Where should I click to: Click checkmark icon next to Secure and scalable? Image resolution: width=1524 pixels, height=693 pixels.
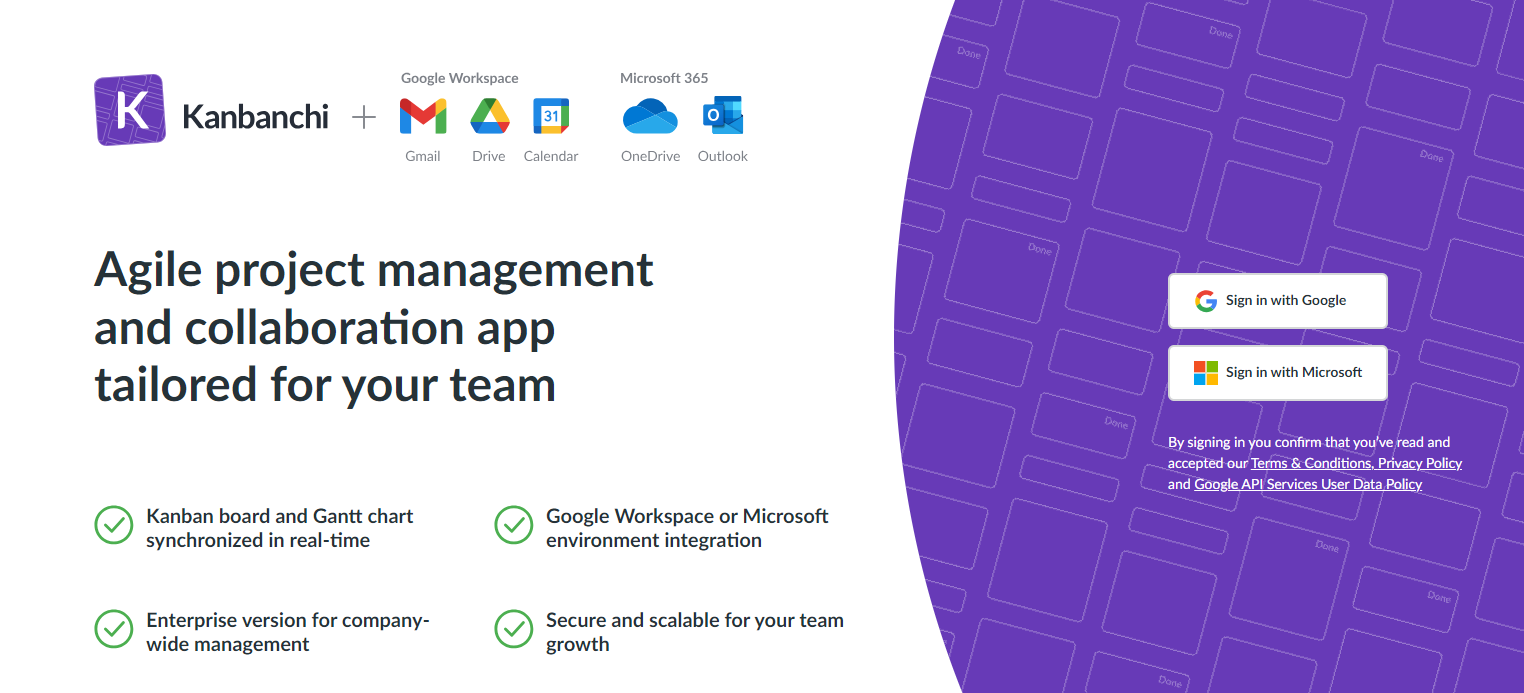(514, 629)
